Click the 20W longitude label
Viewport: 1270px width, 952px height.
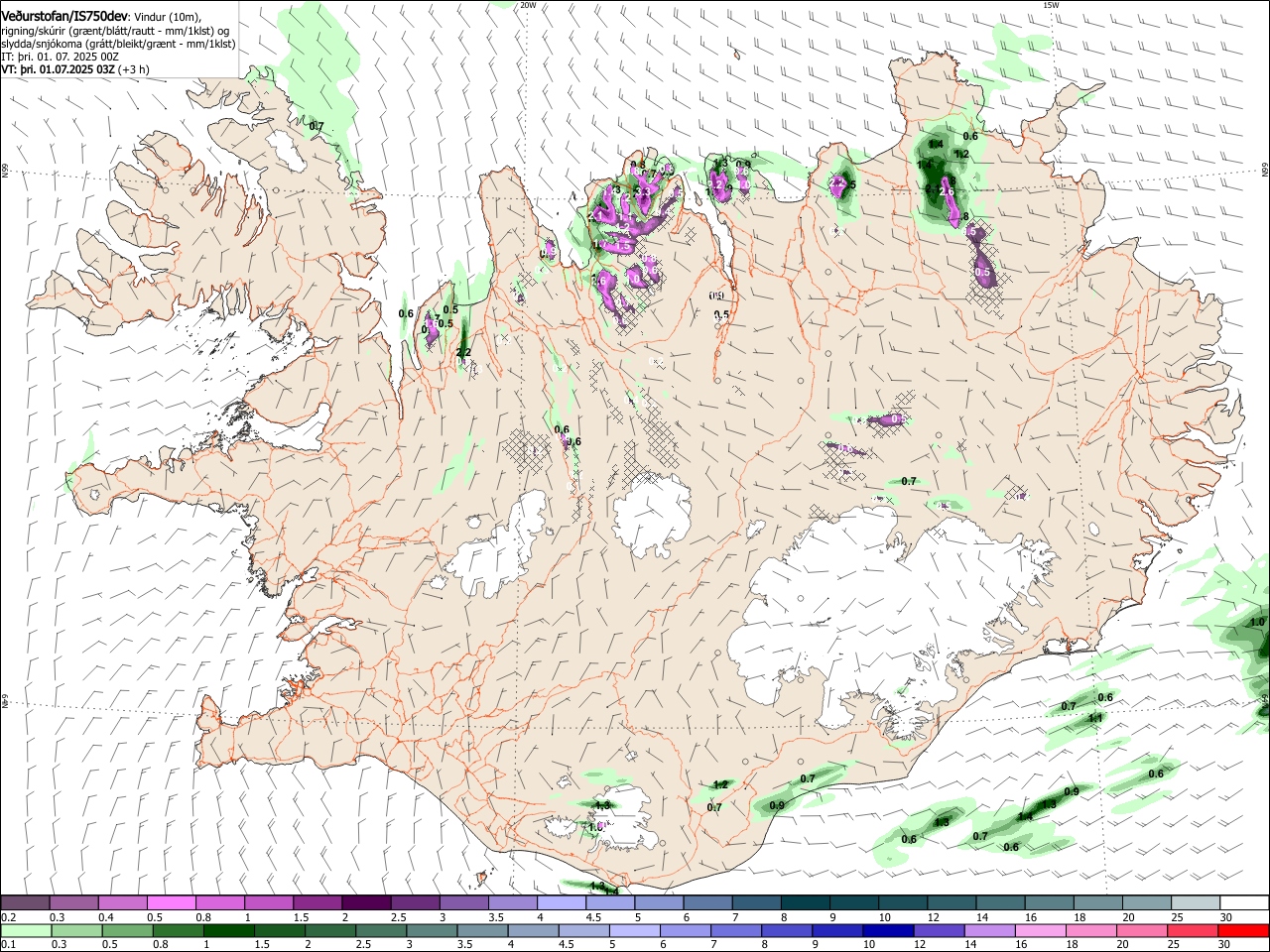tap(528, 5)
